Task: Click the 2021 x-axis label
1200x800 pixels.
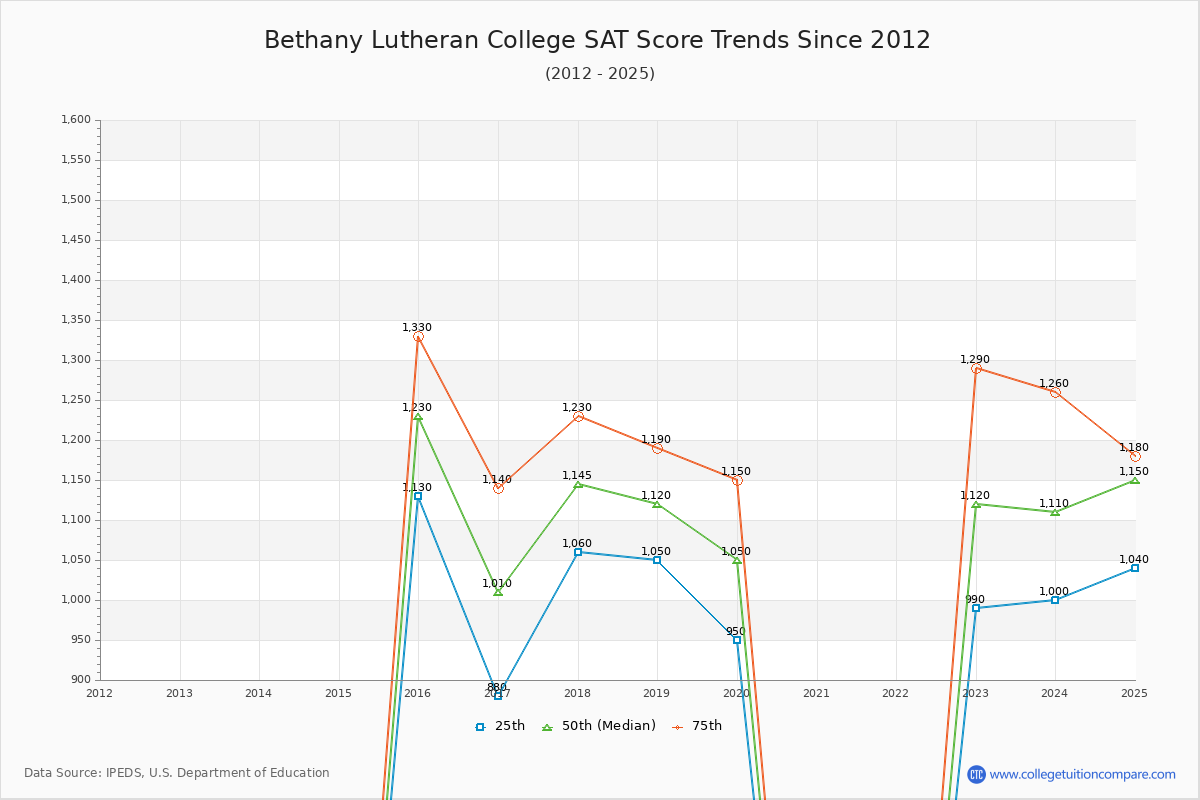Action: [x=816, y=693]
